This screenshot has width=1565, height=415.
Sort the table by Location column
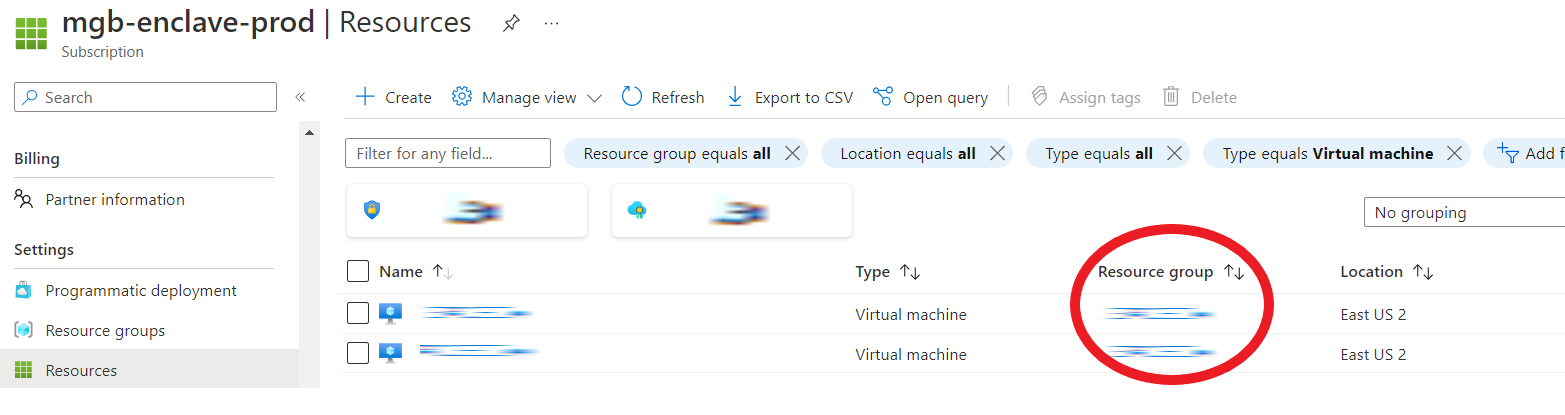click(1387, 271)
